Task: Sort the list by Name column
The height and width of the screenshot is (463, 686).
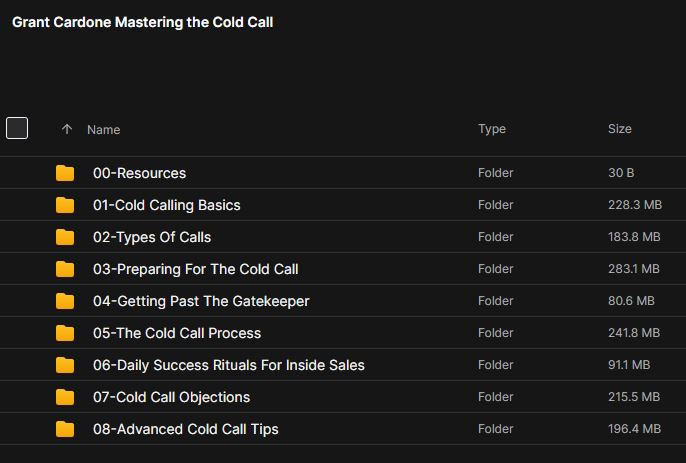Action: (103, 129)
